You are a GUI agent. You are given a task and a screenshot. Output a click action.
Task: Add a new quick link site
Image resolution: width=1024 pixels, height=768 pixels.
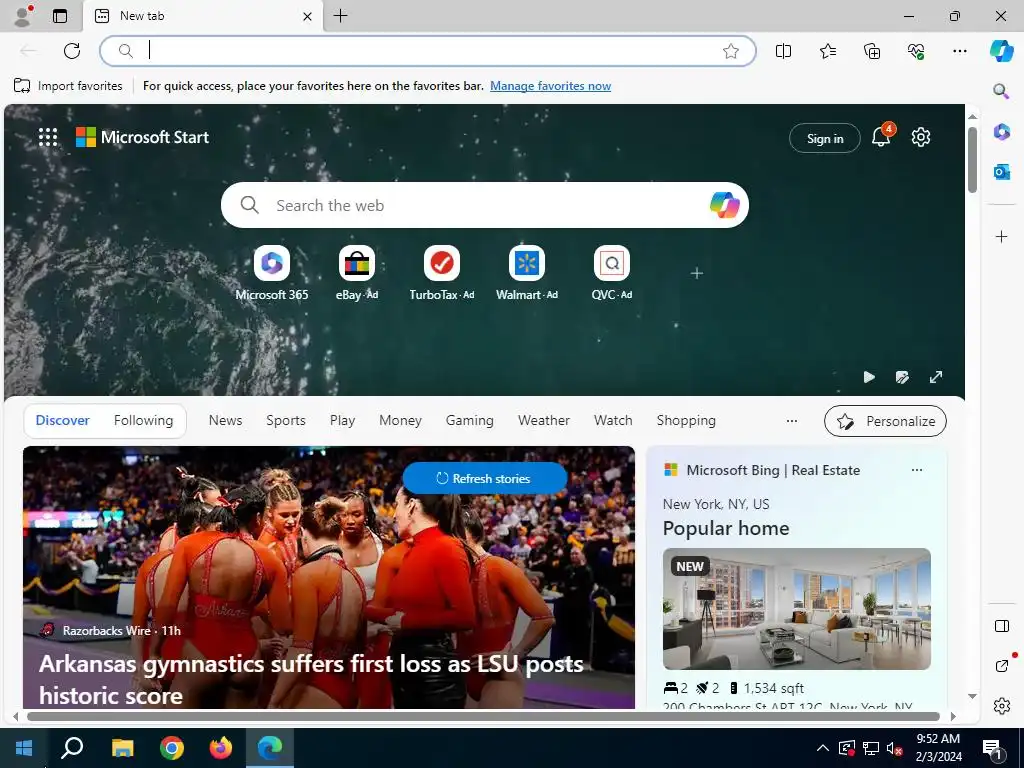pos(697,273)
